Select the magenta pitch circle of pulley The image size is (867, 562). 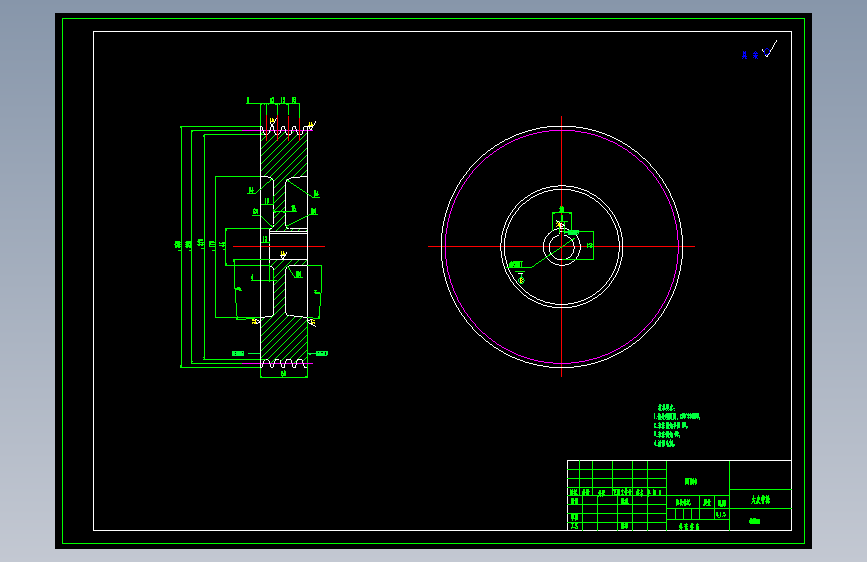click(562, 247)
